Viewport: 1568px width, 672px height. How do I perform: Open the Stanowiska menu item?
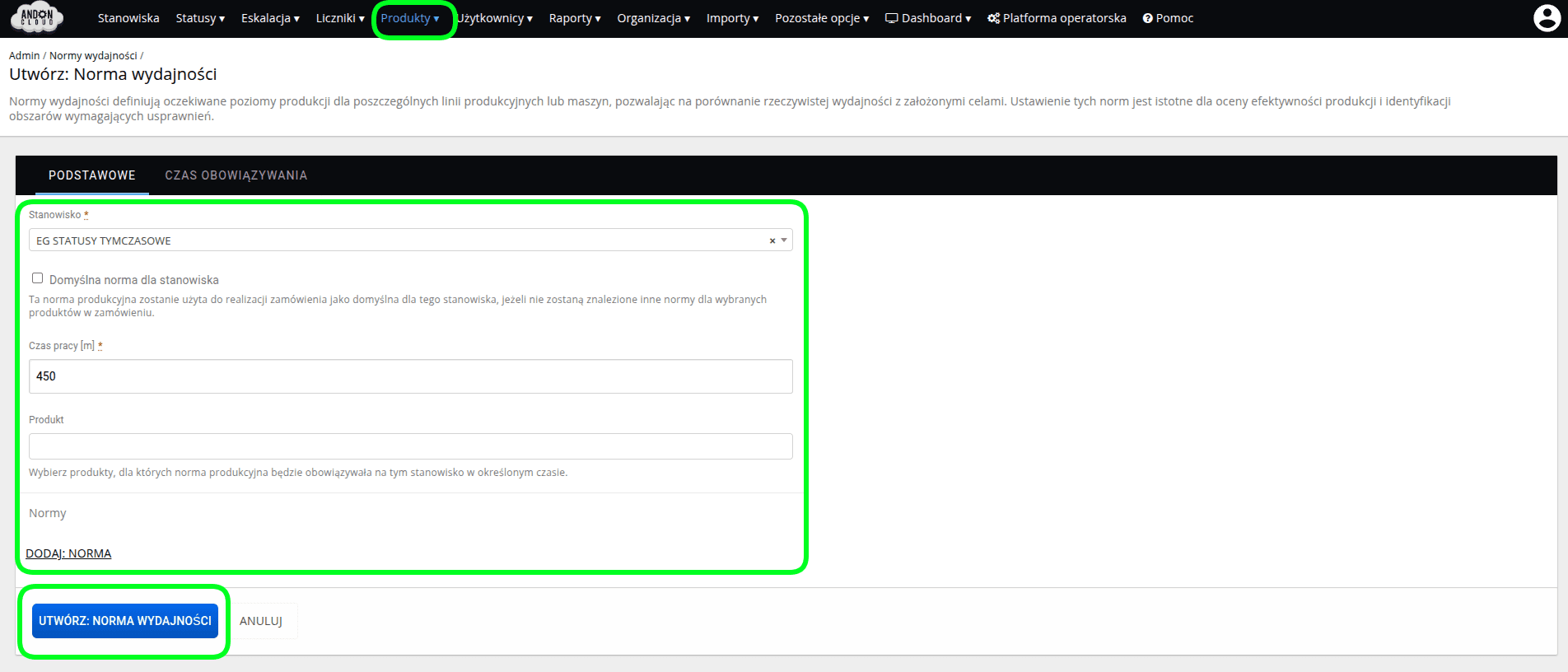128,18
